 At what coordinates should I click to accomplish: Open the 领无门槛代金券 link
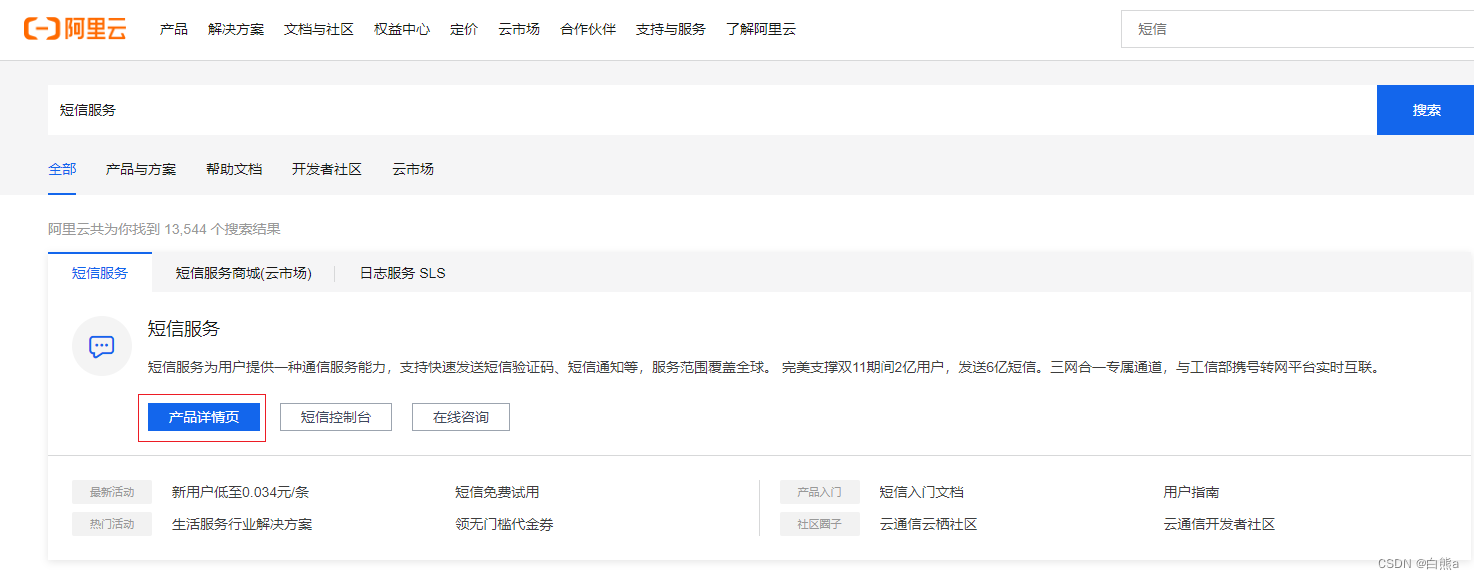[x=504, y=524]
